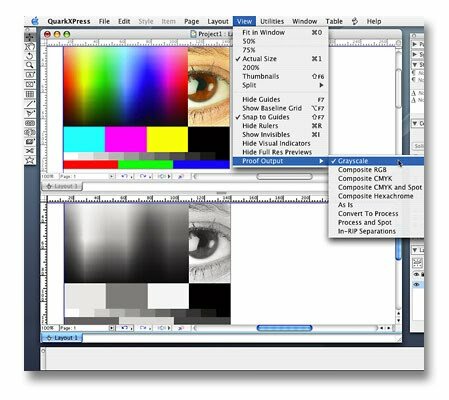
Task: Click Redo in upper window's bottom bar
Action: (144, 176)
